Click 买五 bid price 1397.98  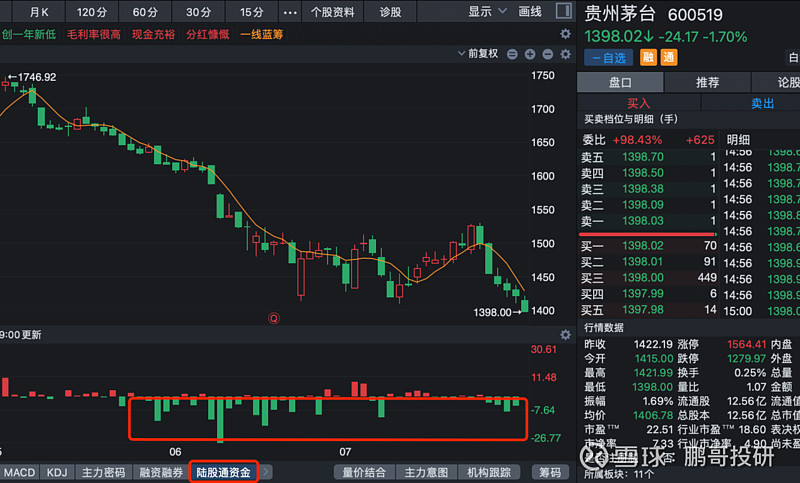point(642,310)
